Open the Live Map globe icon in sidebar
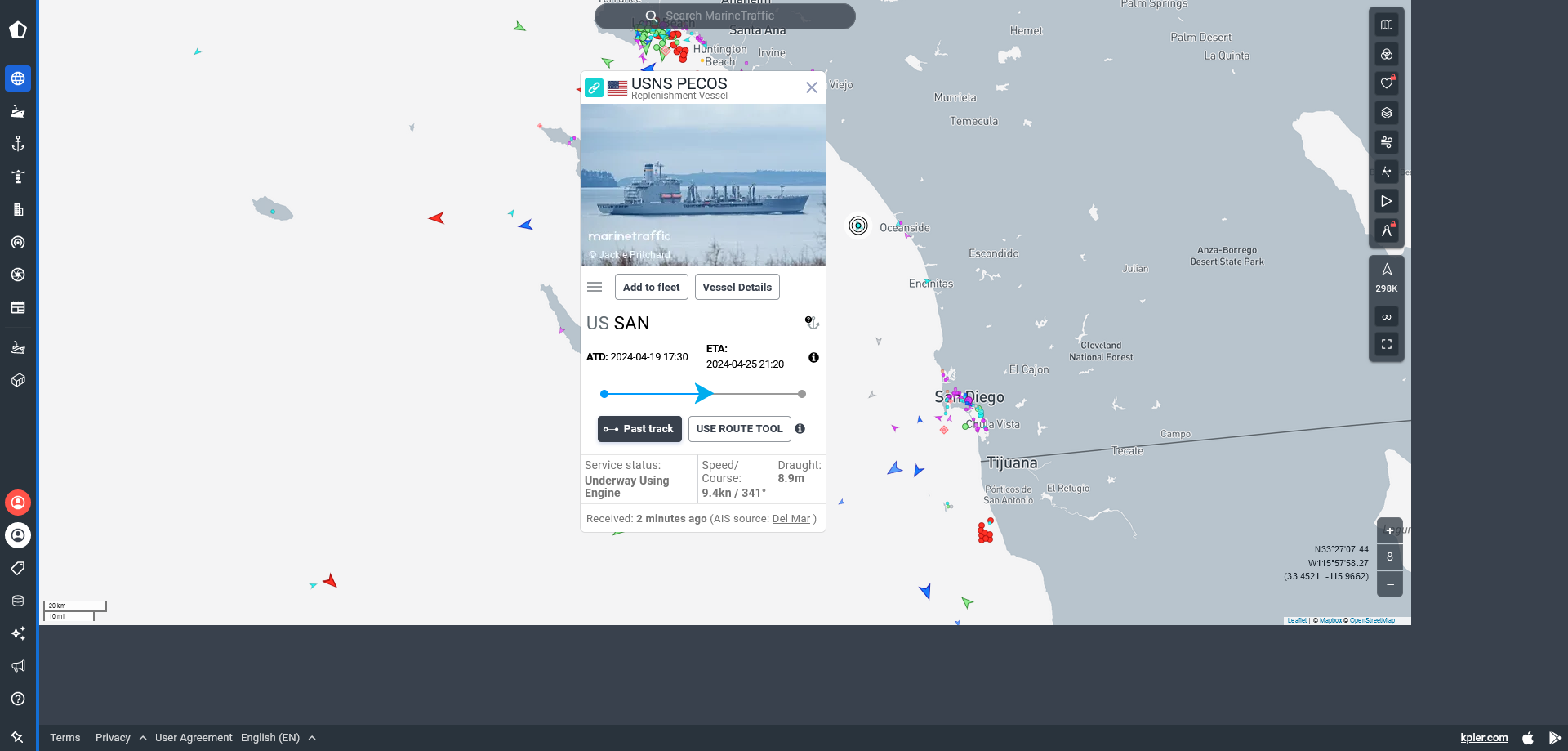The height and width of the screenshot is (751, 1568). point(18,78)
